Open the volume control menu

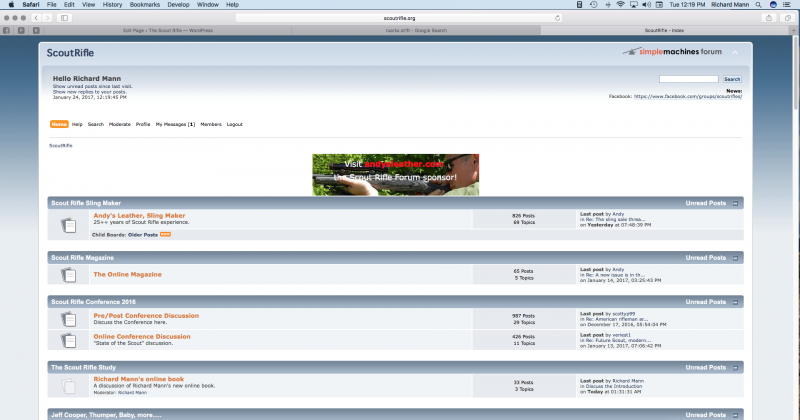(646, 5)
